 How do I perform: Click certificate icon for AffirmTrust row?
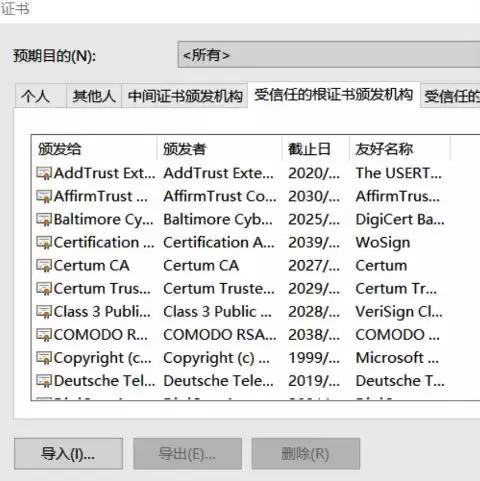pos(44,196)
